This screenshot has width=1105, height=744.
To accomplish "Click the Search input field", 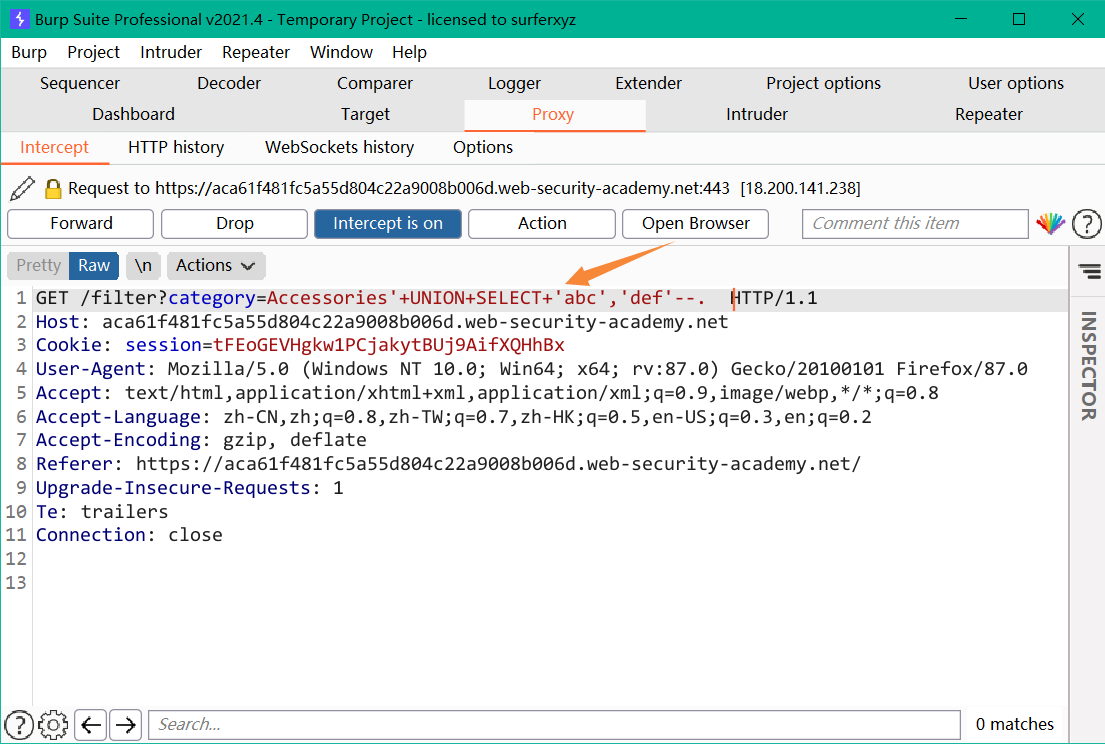I will tap(554, 724).
